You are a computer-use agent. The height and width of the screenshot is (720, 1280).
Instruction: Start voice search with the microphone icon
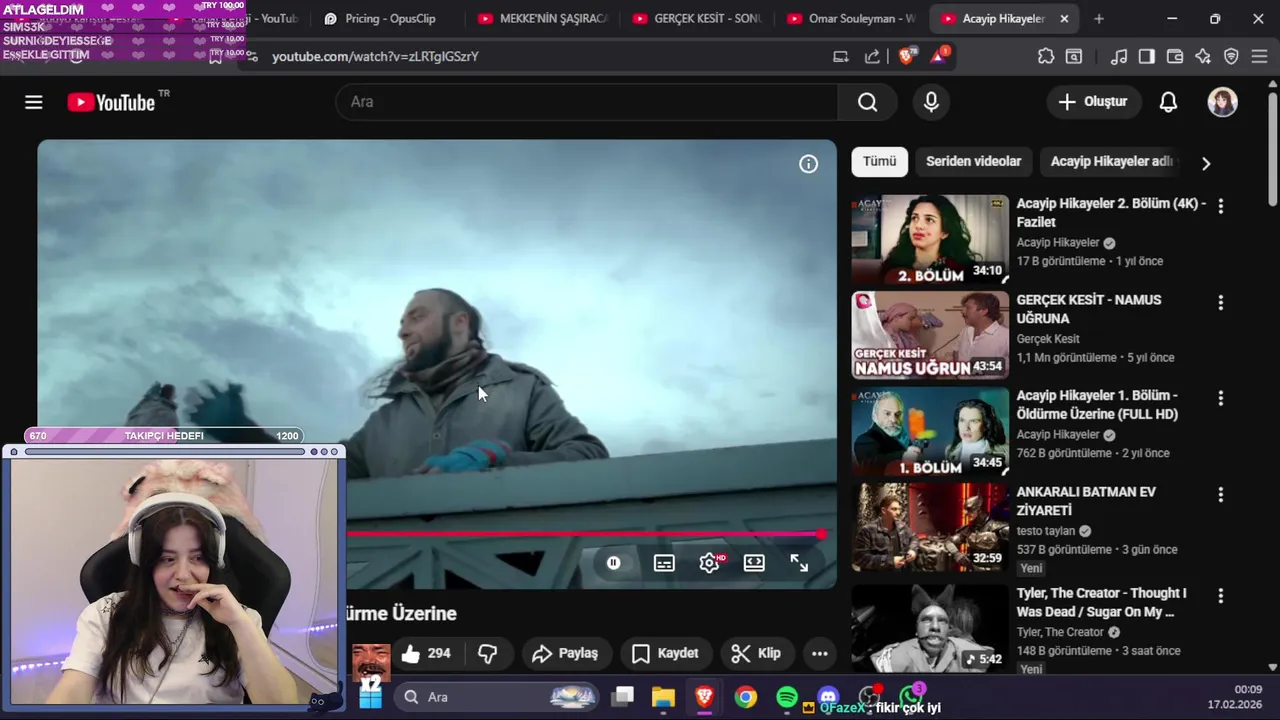931,102
